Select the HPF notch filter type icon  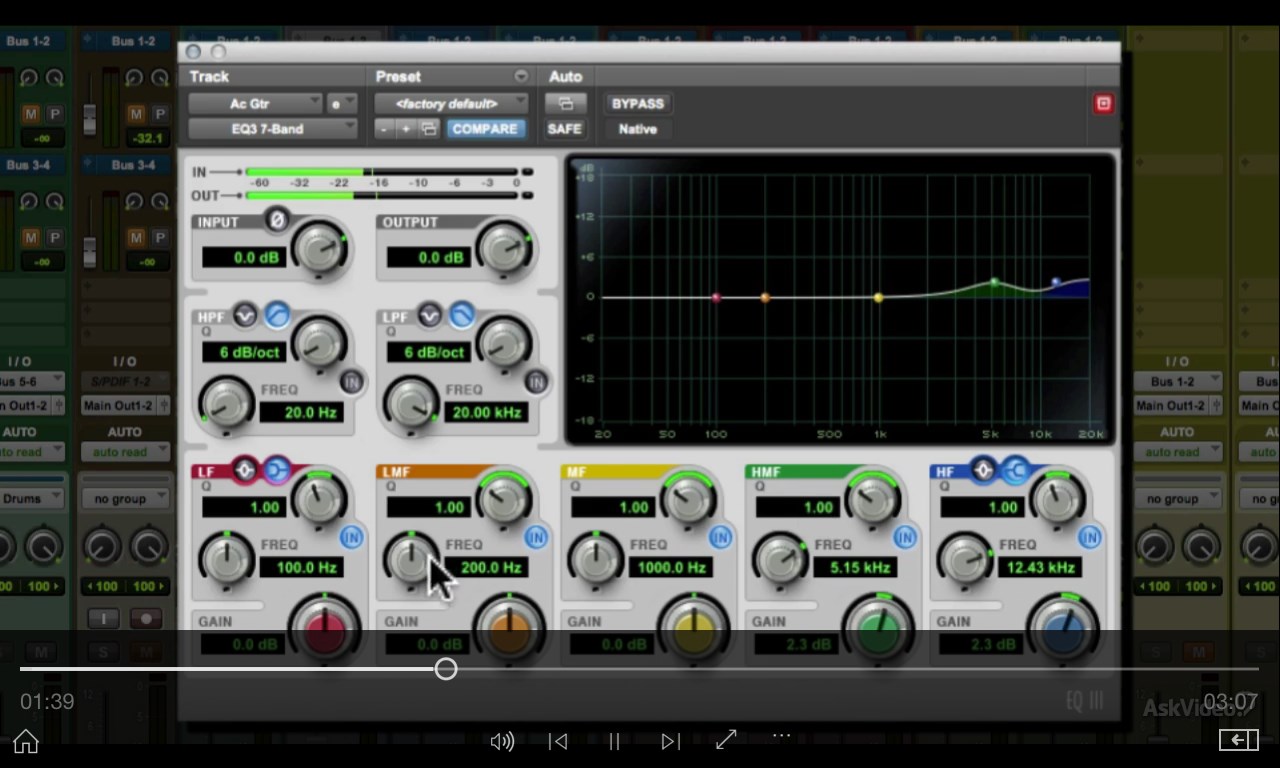point(245,316)
